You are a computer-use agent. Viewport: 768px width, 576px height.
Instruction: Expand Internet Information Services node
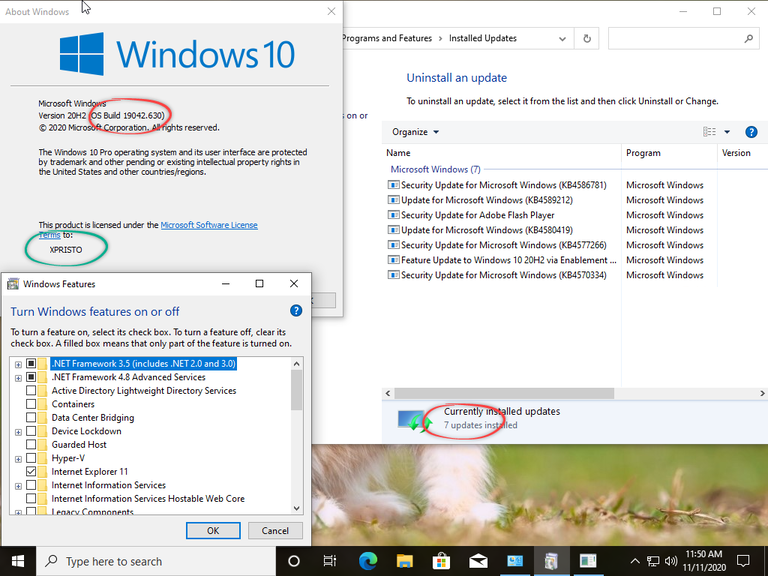coord(18,485)
